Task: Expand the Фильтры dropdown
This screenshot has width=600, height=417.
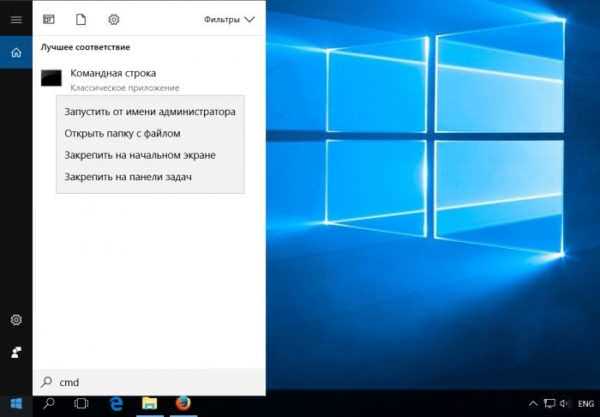Action: click(x=229, y=20)
